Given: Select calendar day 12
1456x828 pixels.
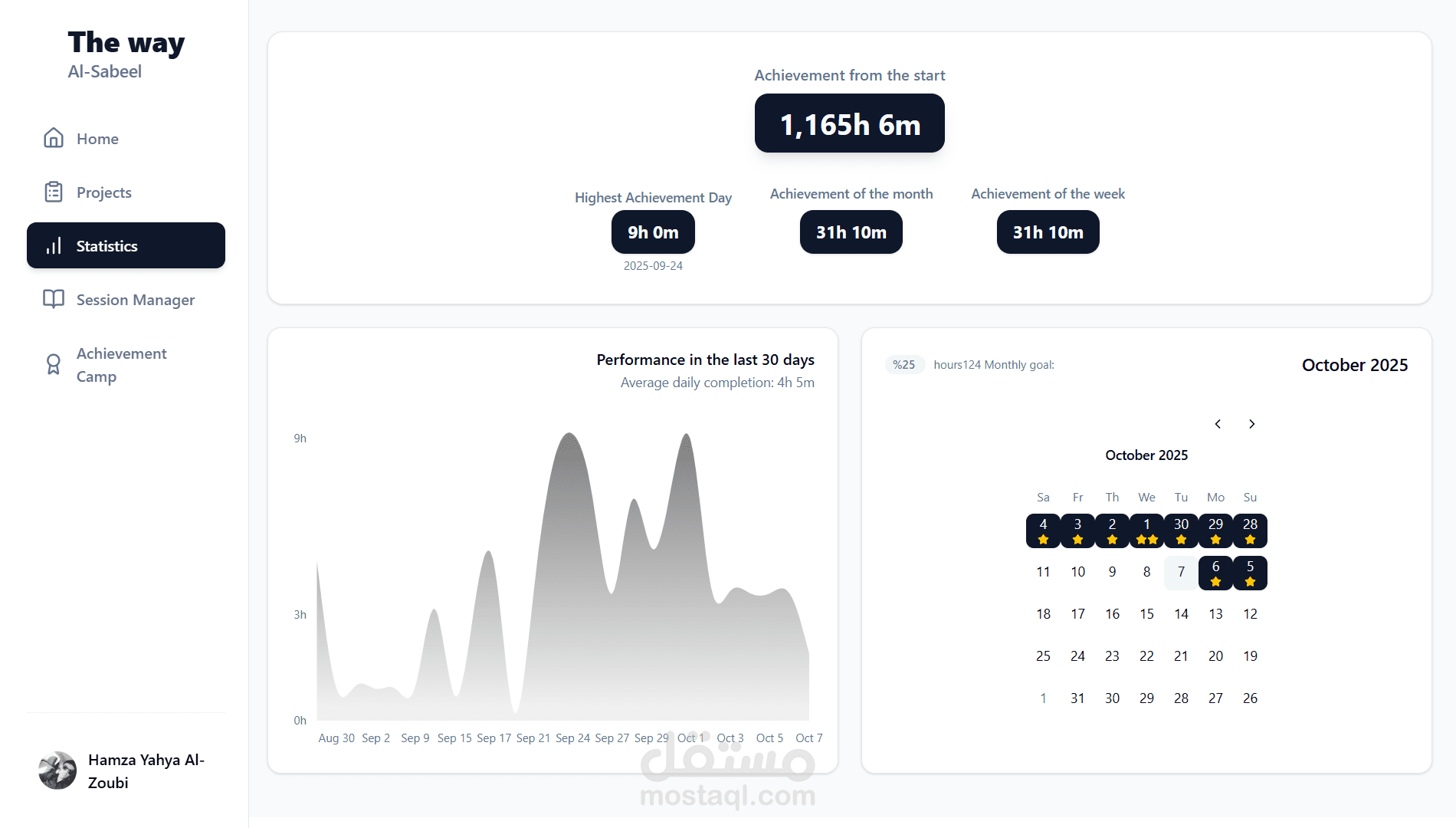Looking at the screenshot, I should click(1250, 614).
